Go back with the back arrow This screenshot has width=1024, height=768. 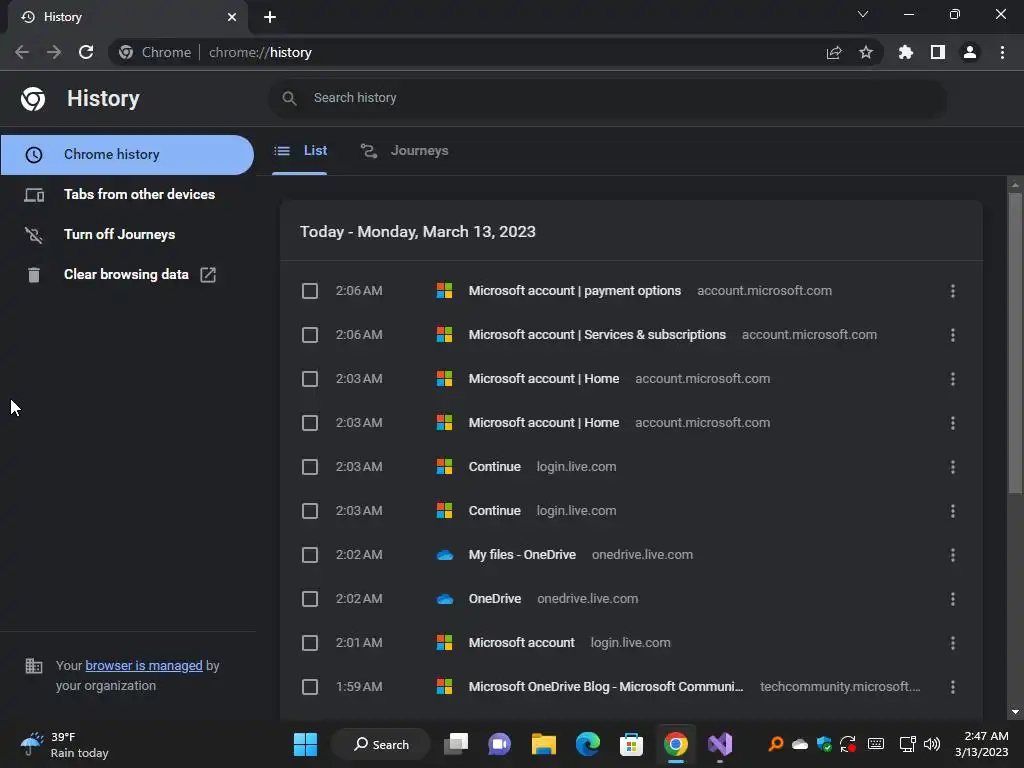click(22, 52)
